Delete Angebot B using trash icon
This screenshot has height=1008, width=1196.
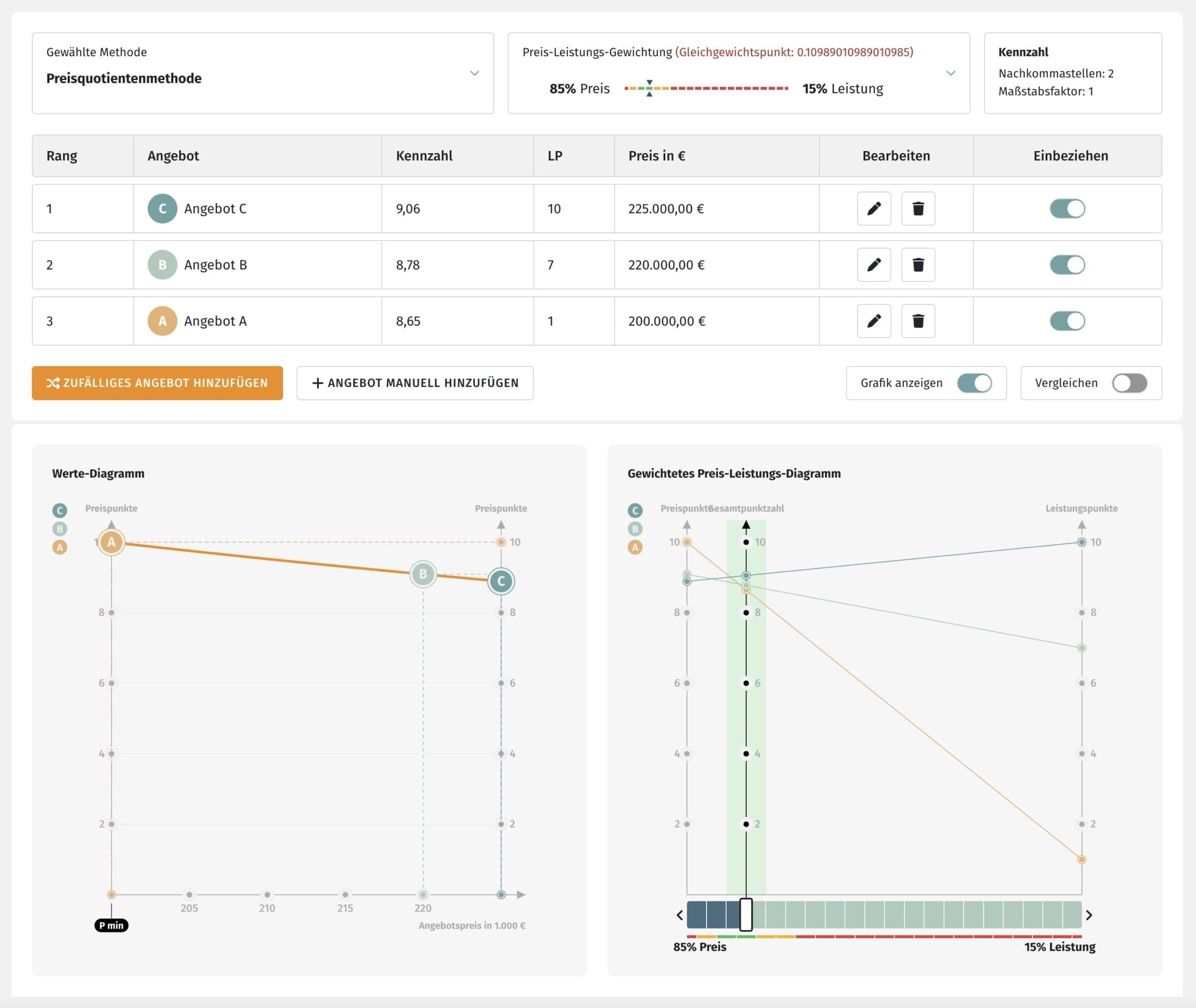(918, 265)
